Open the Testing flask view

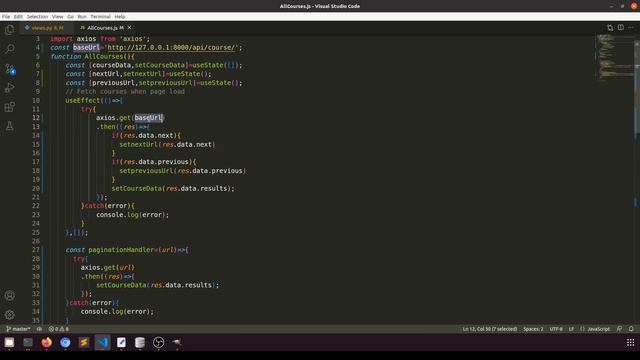tap(10, 126)
